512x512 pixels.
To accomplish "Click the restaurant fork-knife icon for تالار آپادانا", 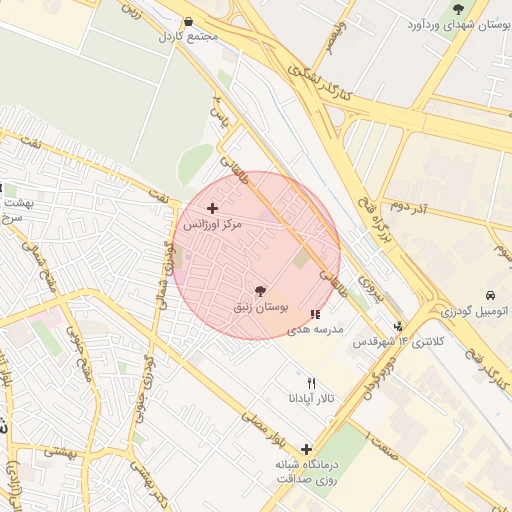I will pos(311,383).
